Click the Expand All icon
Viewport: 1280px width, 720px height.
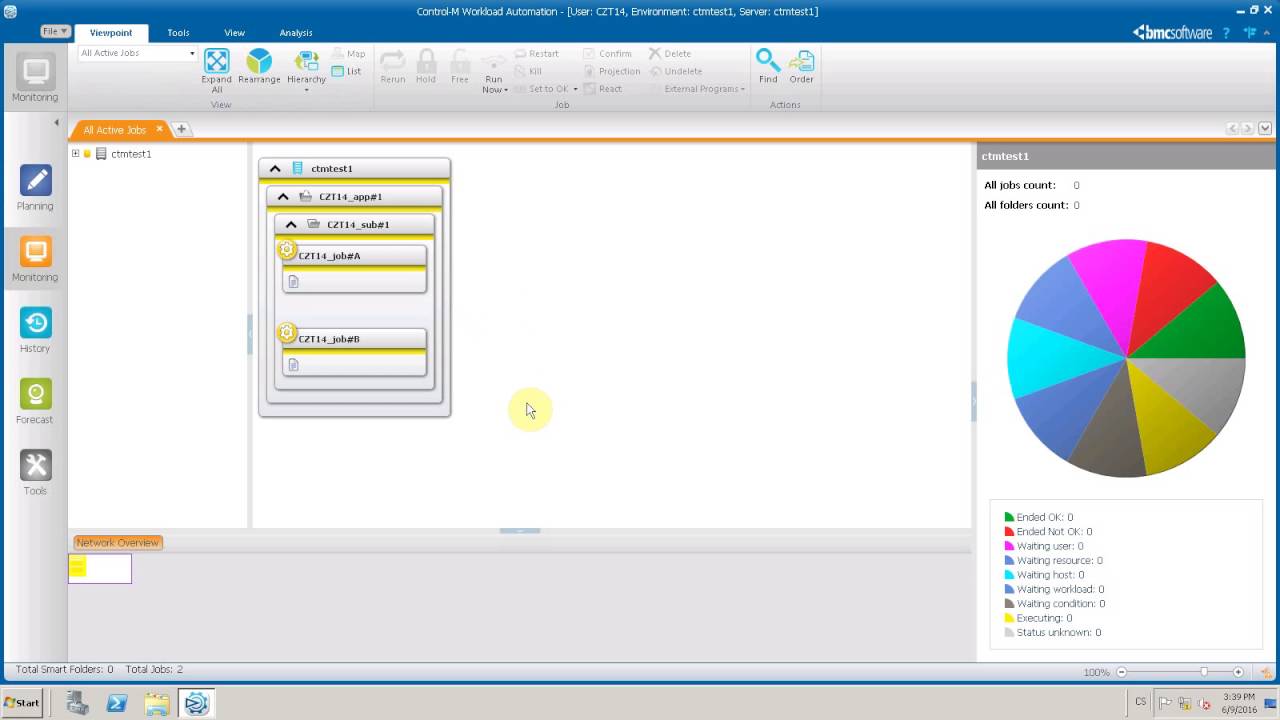click(217, 61)
